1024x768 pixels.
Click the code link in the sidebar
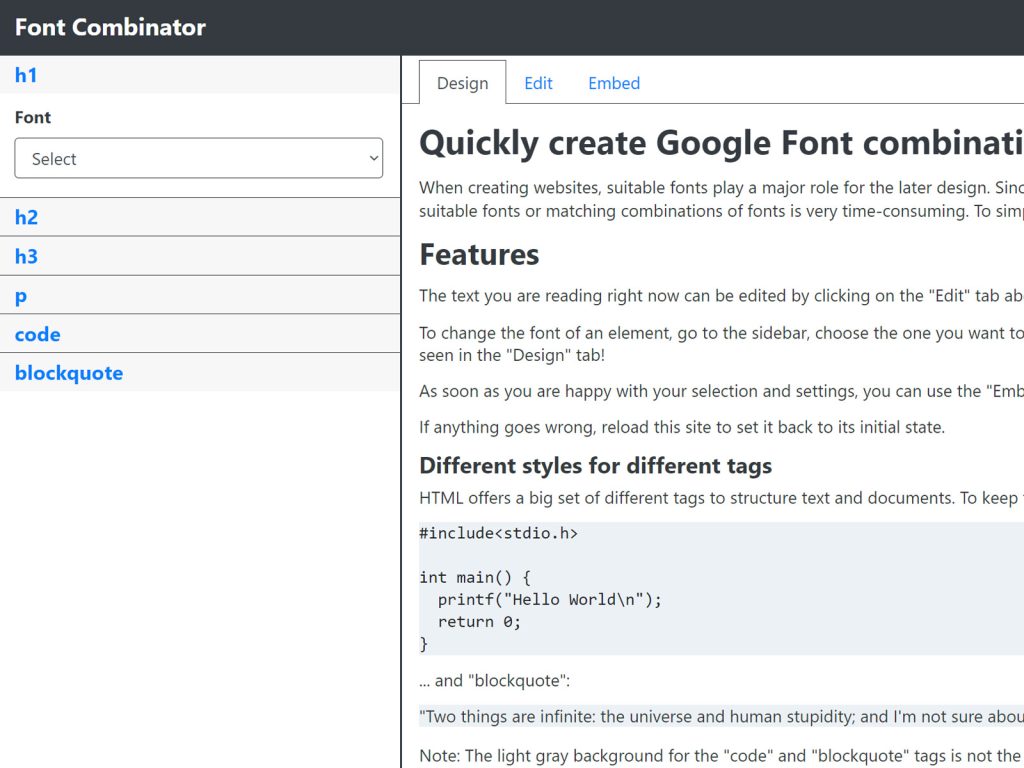pyautogui.click(x=37, y=333)
